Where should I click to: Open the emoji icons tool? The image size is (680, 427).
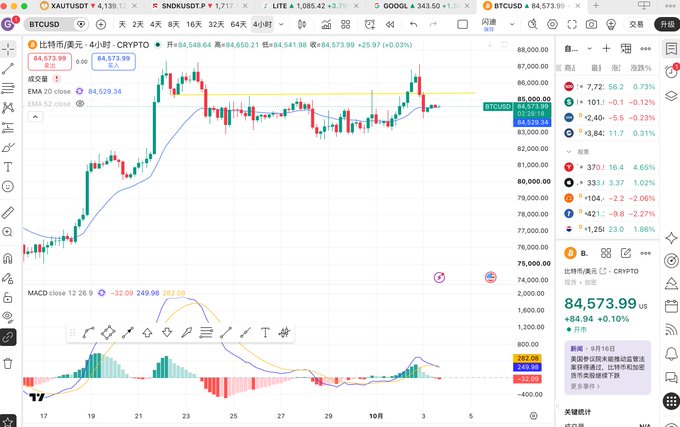pyautogui.click(x=8, y=186)
